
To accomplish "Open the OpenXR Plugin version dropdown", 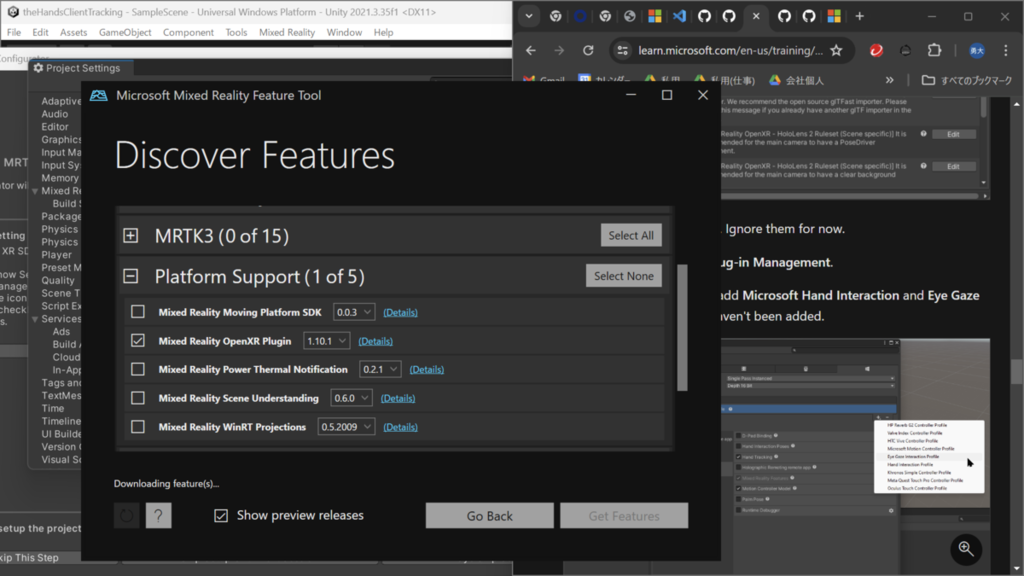I will (x=326, y=341).
